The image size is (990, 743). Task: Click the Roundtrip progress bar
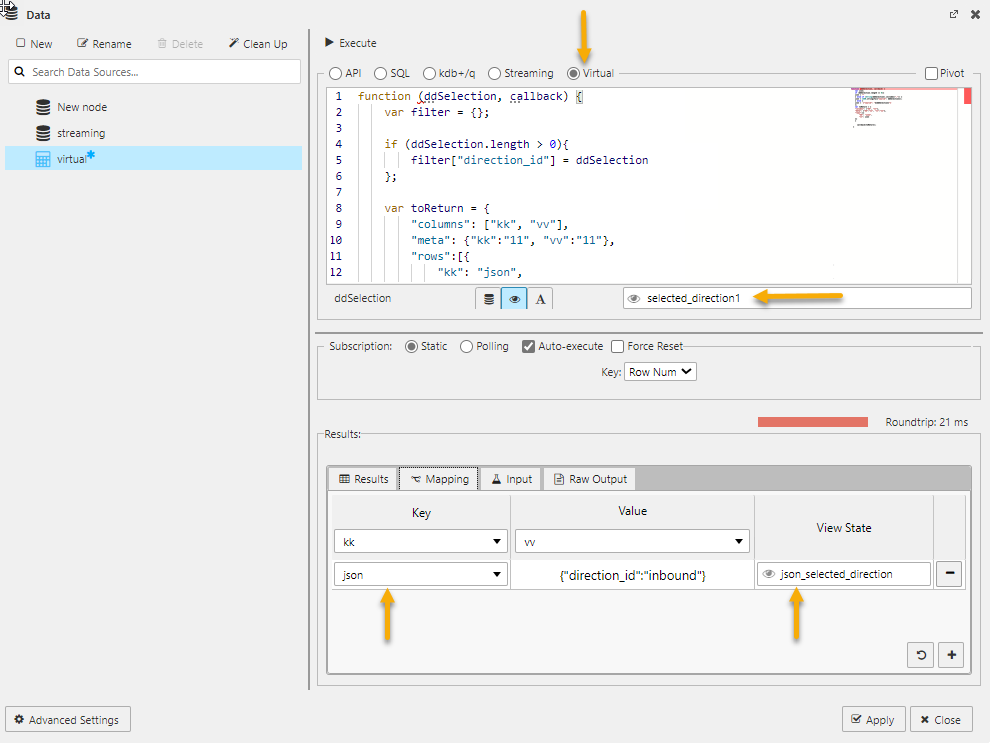pyautogui.click(x=813, y=422)
